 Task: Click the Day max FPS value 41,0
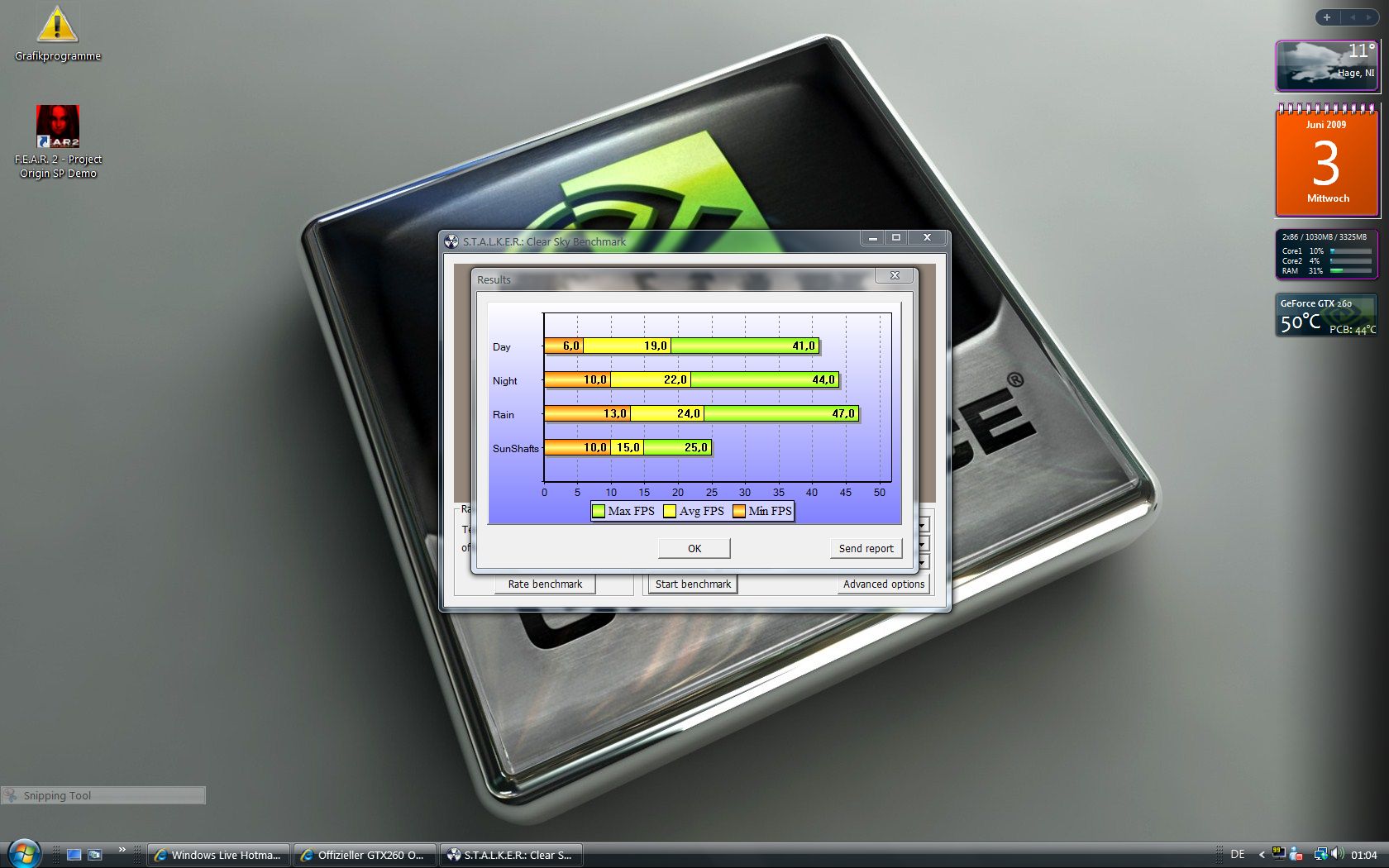click(x=804, y=346)
